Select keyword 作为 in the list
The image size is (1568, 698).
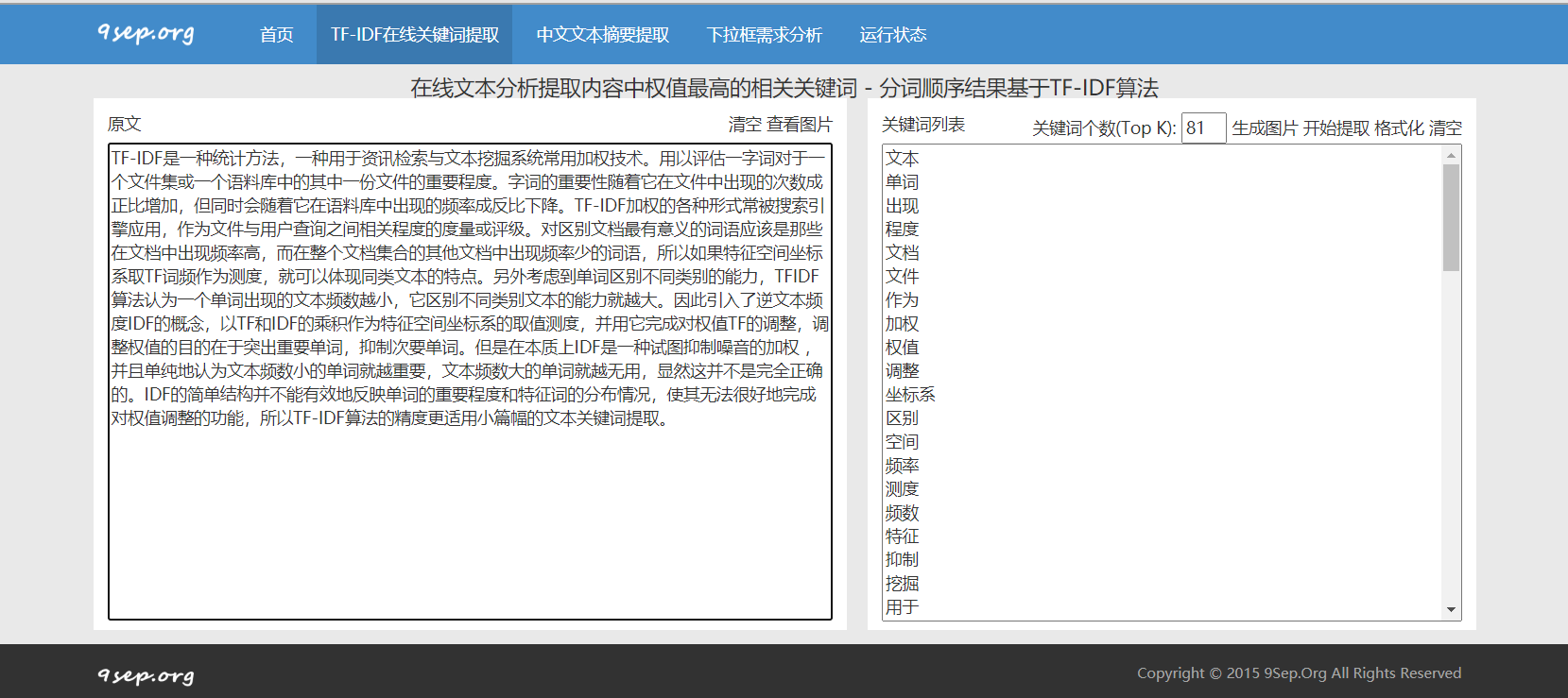coord(902,300)
